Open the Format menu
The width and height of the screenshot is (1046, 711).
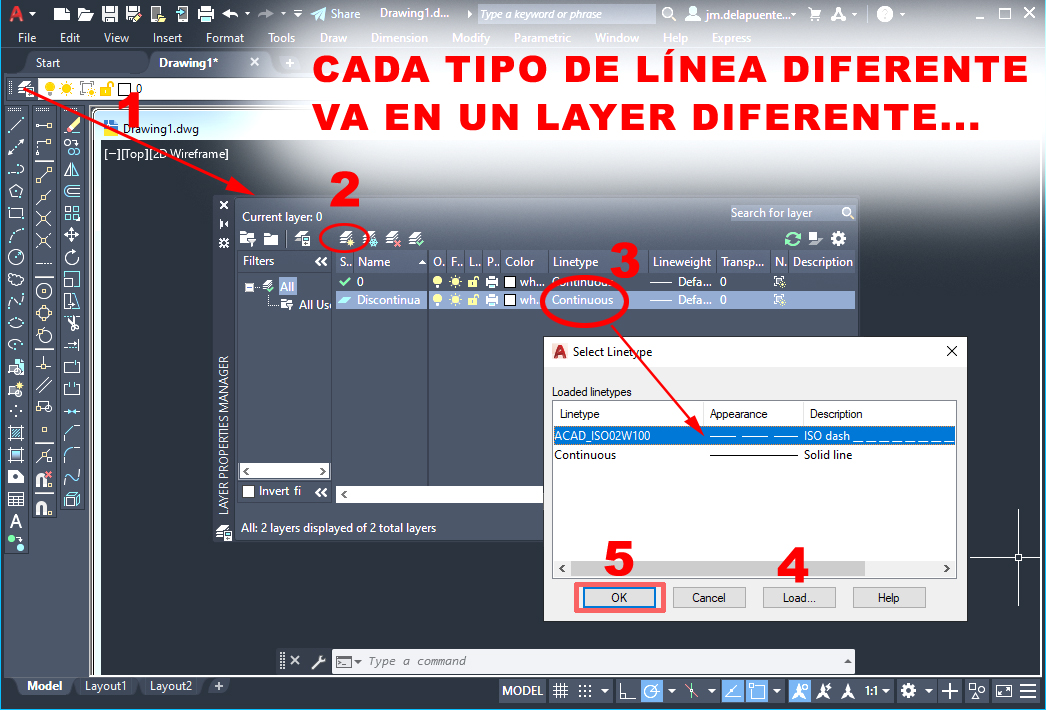(225, 38)
